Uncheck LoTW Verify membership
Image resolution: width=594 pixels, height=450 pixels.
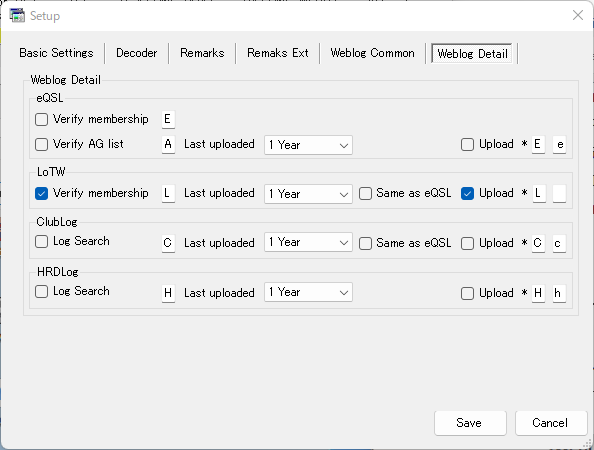pos(41,194)
